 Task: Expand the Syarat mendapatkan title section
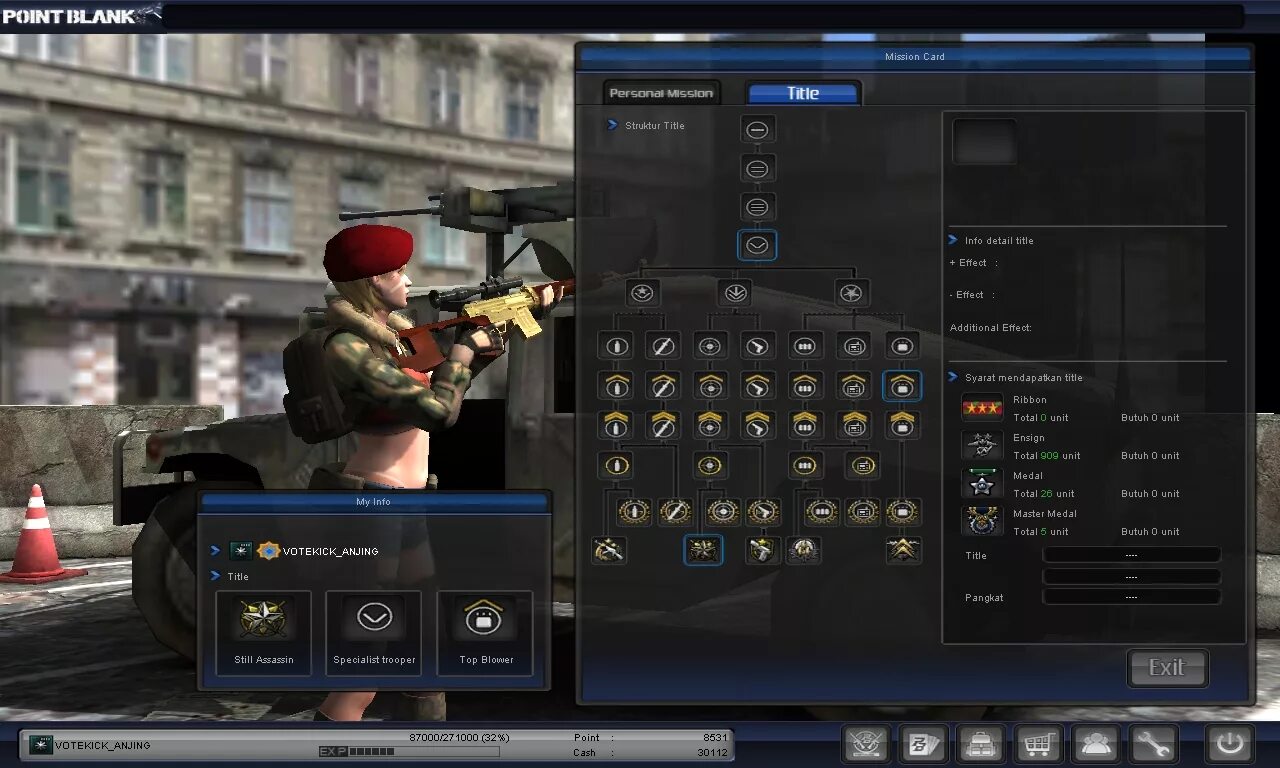(x=952, y=377)
